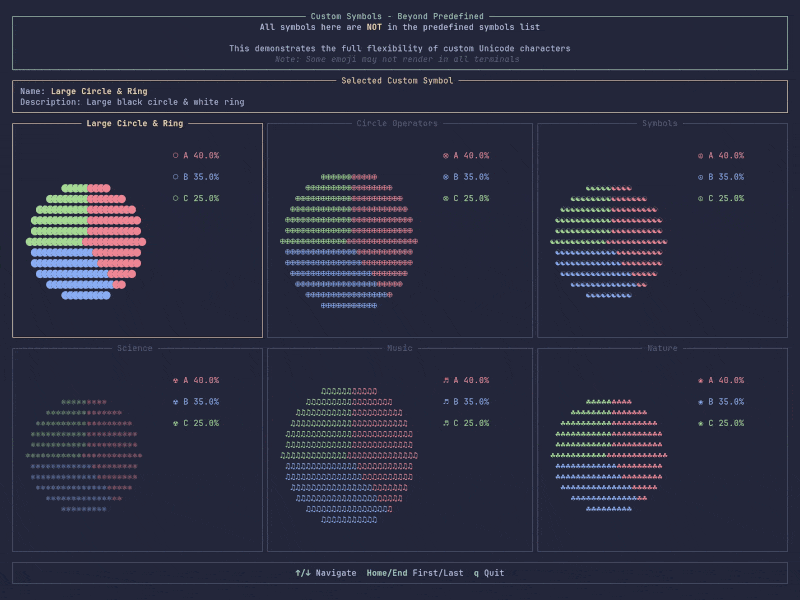The width and height of the screenshot is (800, 600).
Task: Open the Nature panel title
Action: [662, 349]
